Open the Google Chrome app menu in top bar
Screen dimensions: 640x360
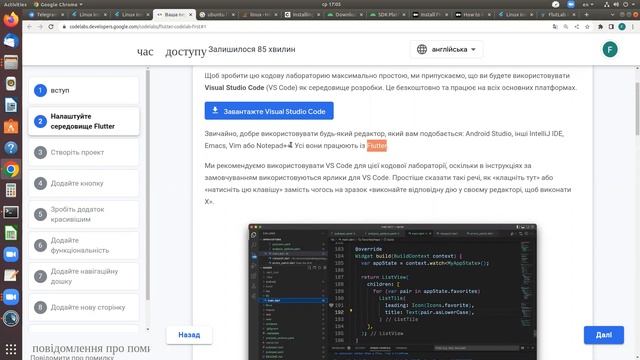pos(58,4)
